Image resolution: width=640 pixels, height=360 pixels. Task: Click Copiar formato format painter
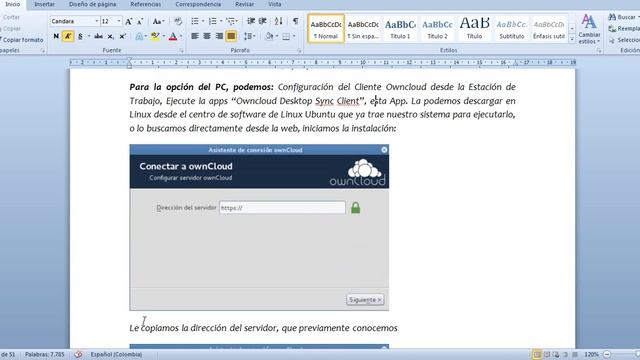pyautogui.click(x=22, y=40)
